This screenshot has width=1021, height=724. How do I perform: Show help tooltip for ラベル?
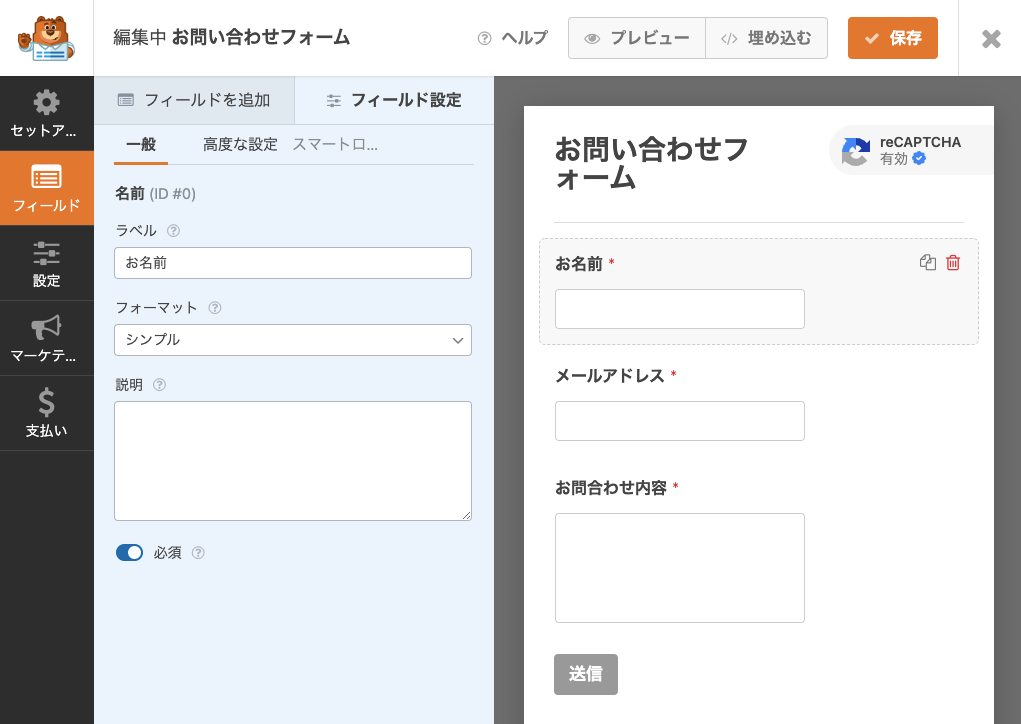[x=173, y=230]
